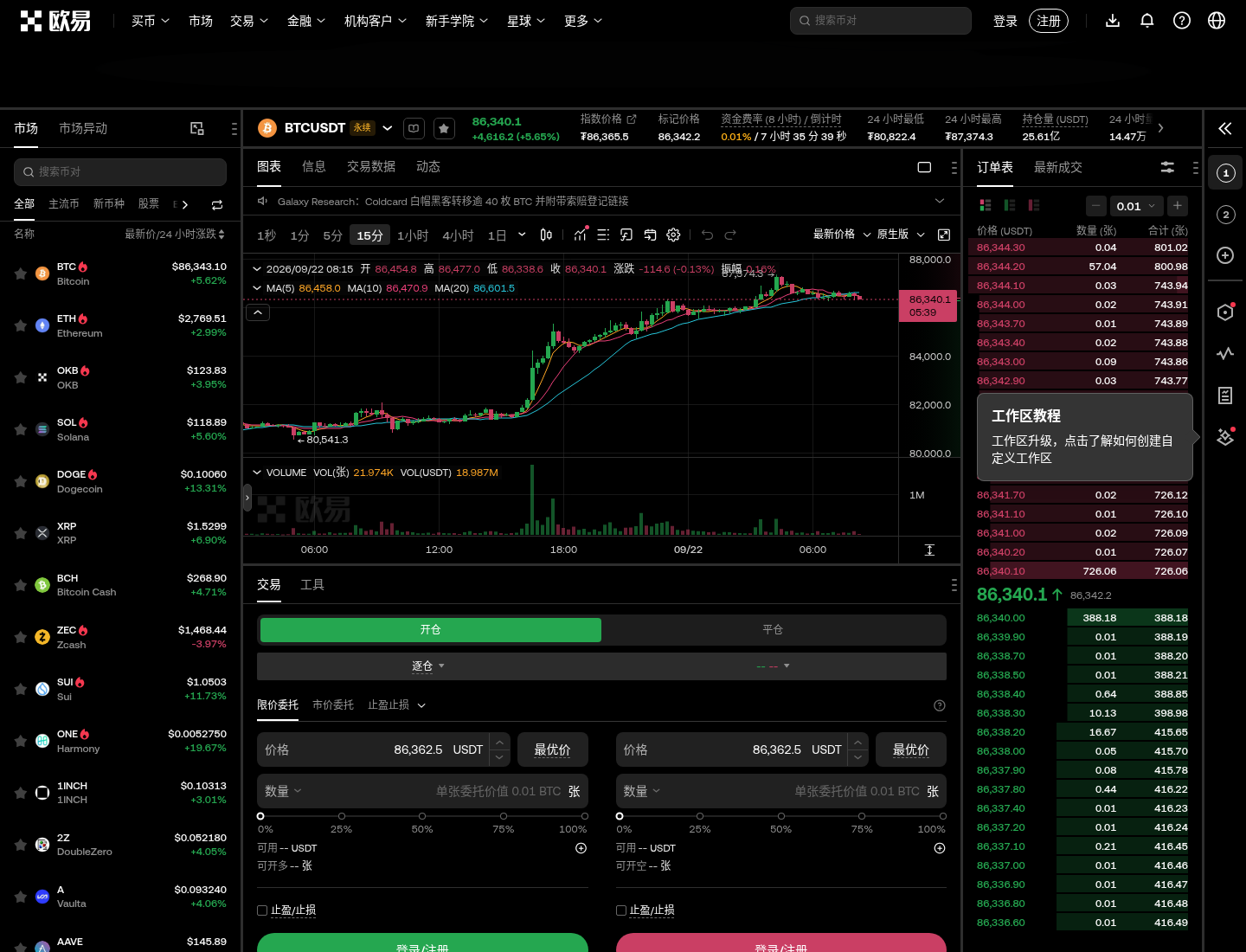Select the 平仓 close position toggle
This screenshot has width=1246, height=952.
point(773,630)
